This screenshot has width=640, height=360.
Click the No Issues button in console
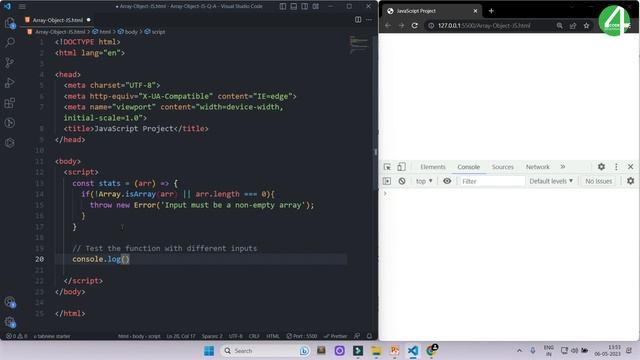pyautogui.click(x=599, y=181)
